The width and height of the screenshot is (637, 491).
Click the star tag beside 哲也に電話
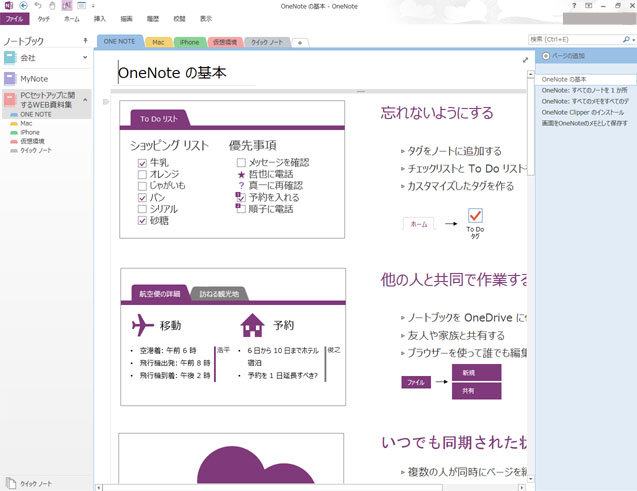pyautogui.click(x=241, y=175)
